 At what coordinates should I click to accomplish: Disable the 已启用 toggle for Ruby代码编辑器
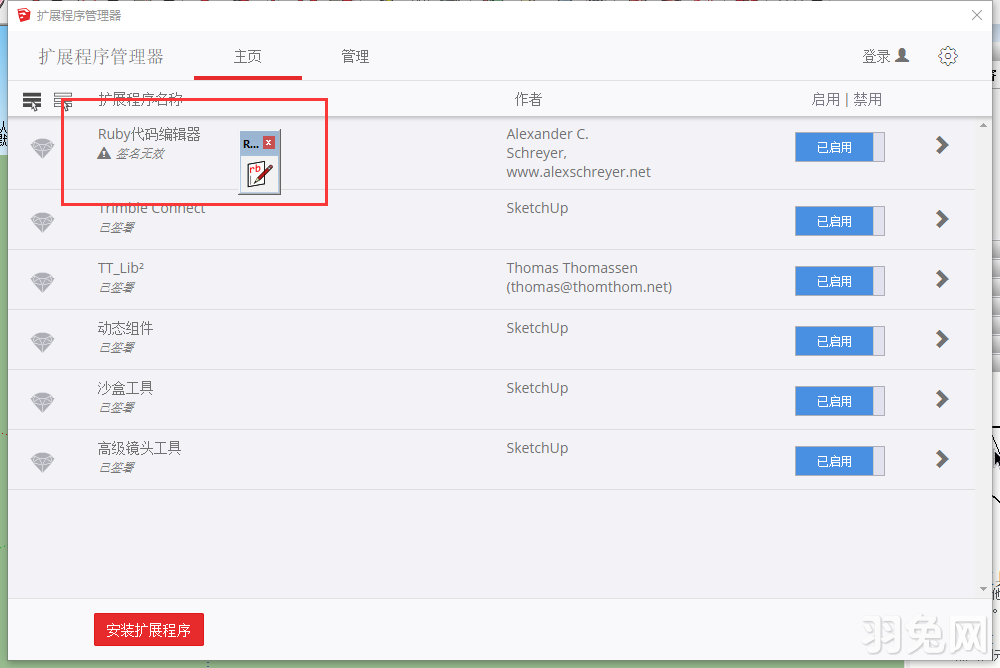(x=840, y=147)
